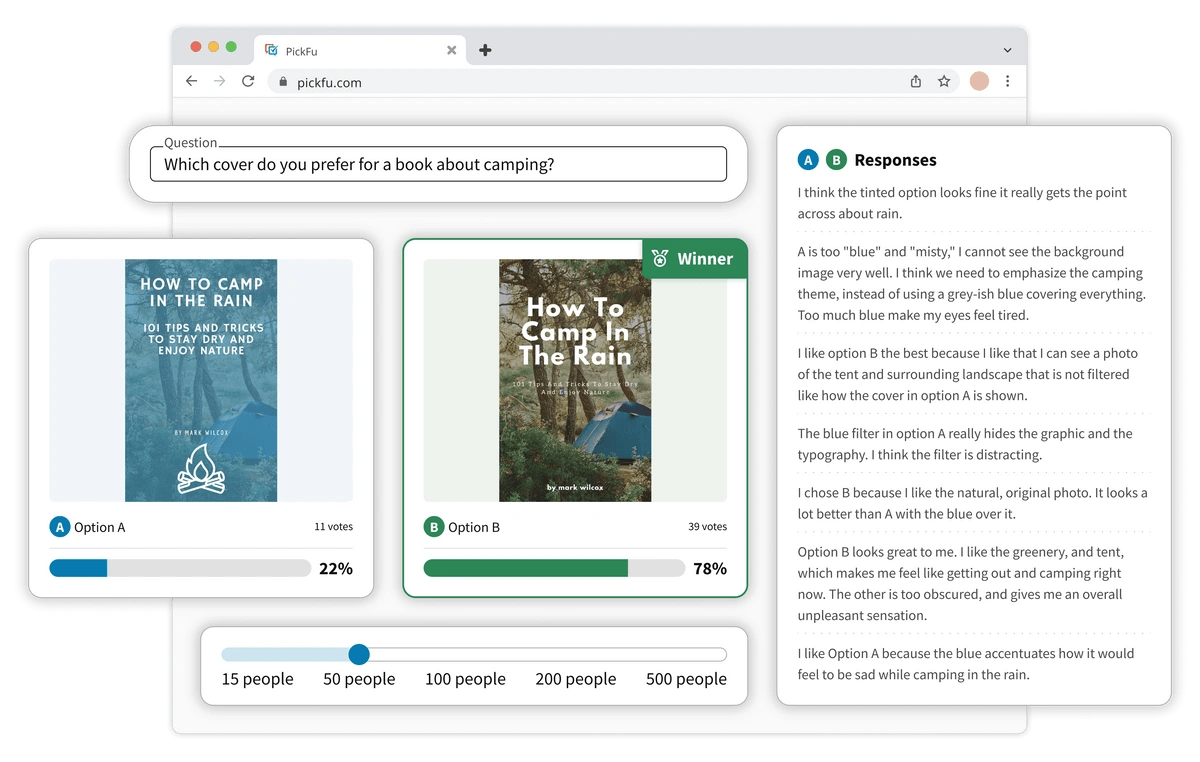Screen dimensions: 1200x762
Task: Reload pickfu.com with the refresh icon
Action: coord(248,81)
